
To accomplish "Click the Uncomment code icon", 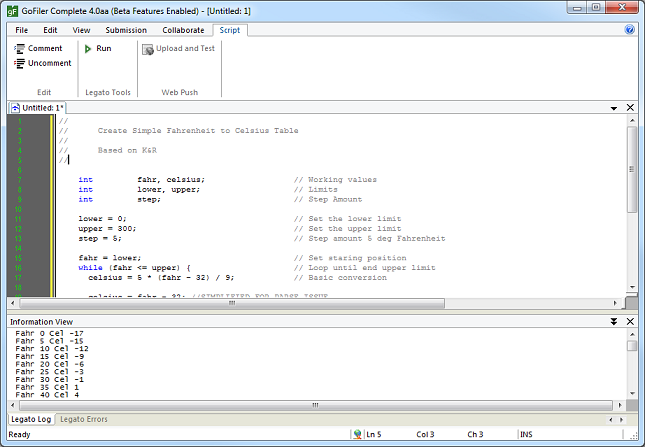I will pos(19,64).
